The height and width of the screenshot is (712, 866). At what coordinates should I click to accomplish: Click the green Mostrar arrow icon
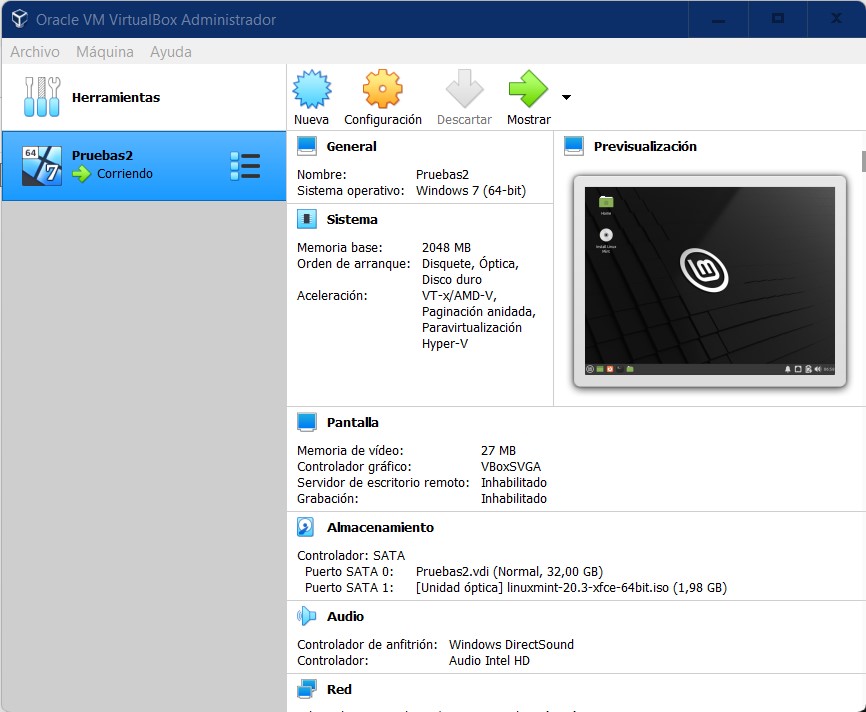click(528, 90)
